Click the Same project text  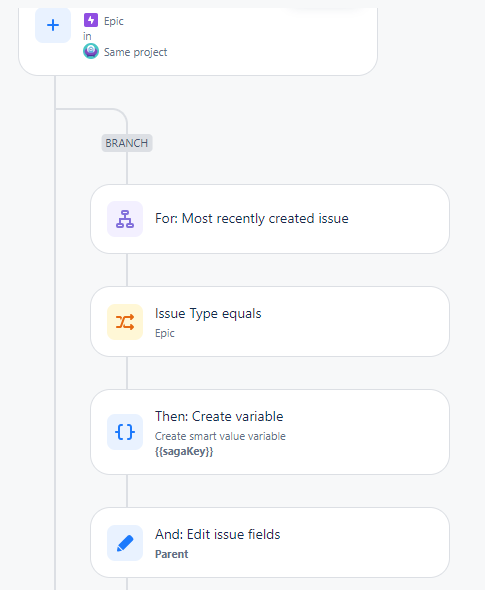[x=135, y=52]
